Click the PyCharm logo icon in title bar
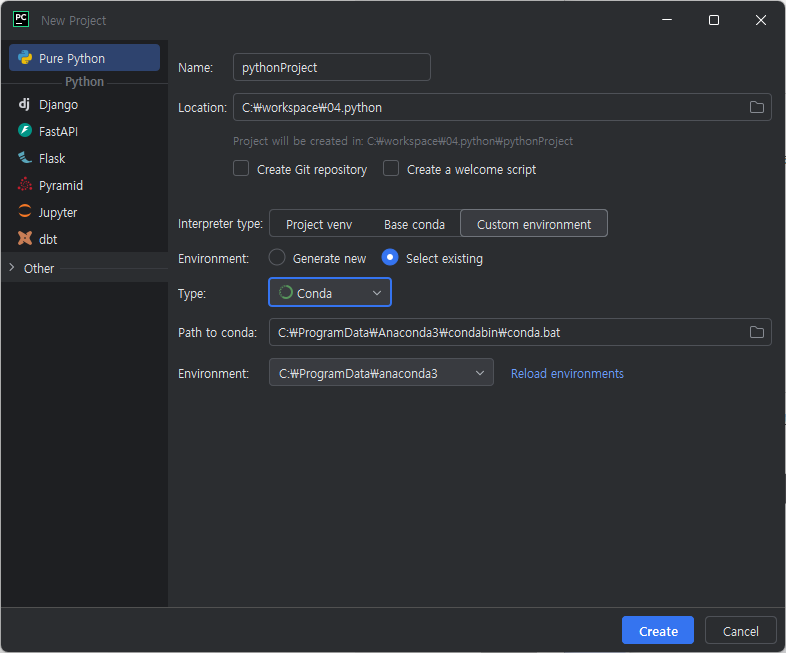Screen dimensions: 786x653 (x=21, y=20)
